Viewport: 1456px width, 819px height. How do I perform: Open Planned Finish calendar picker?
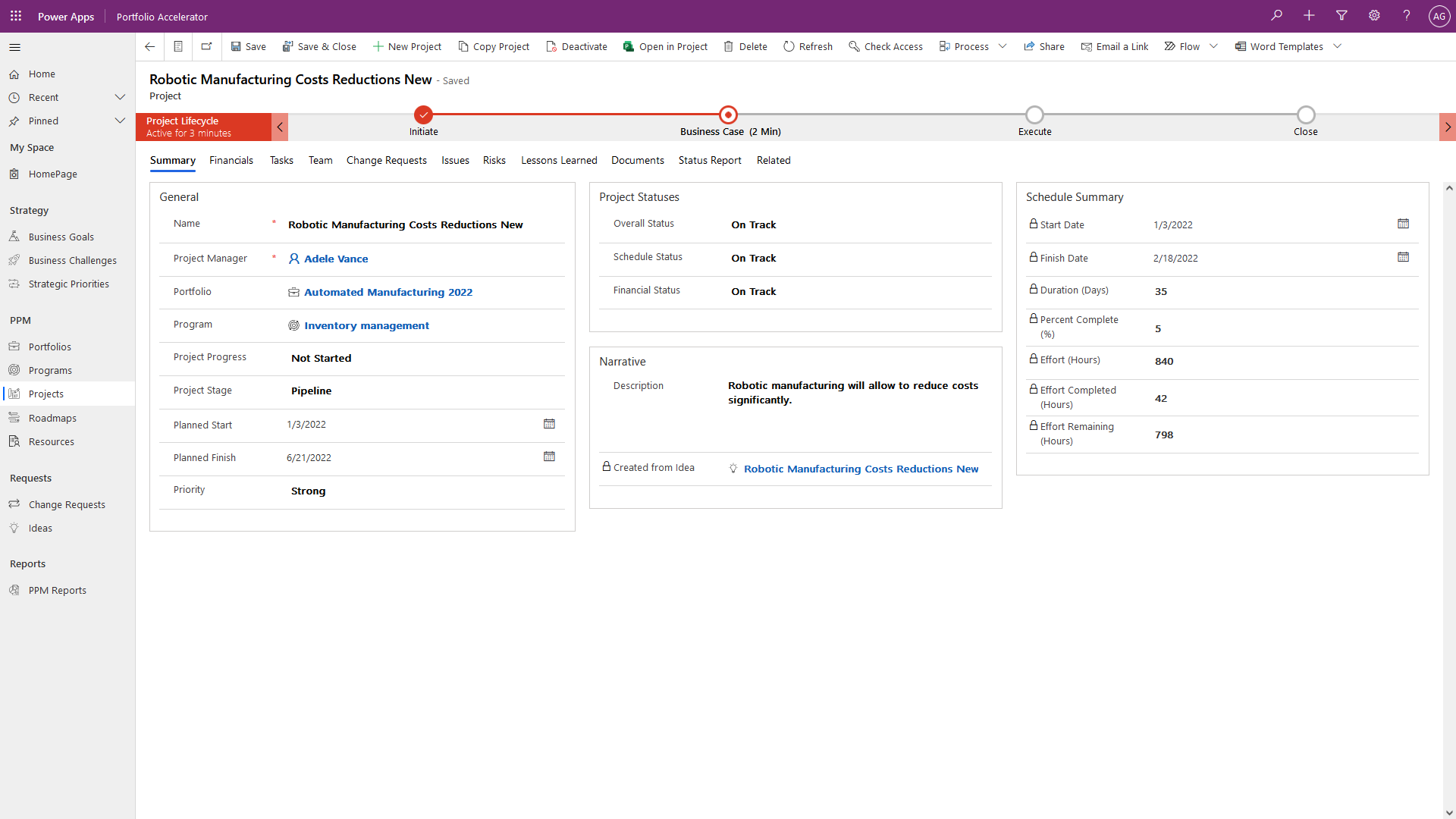(549, 457)
